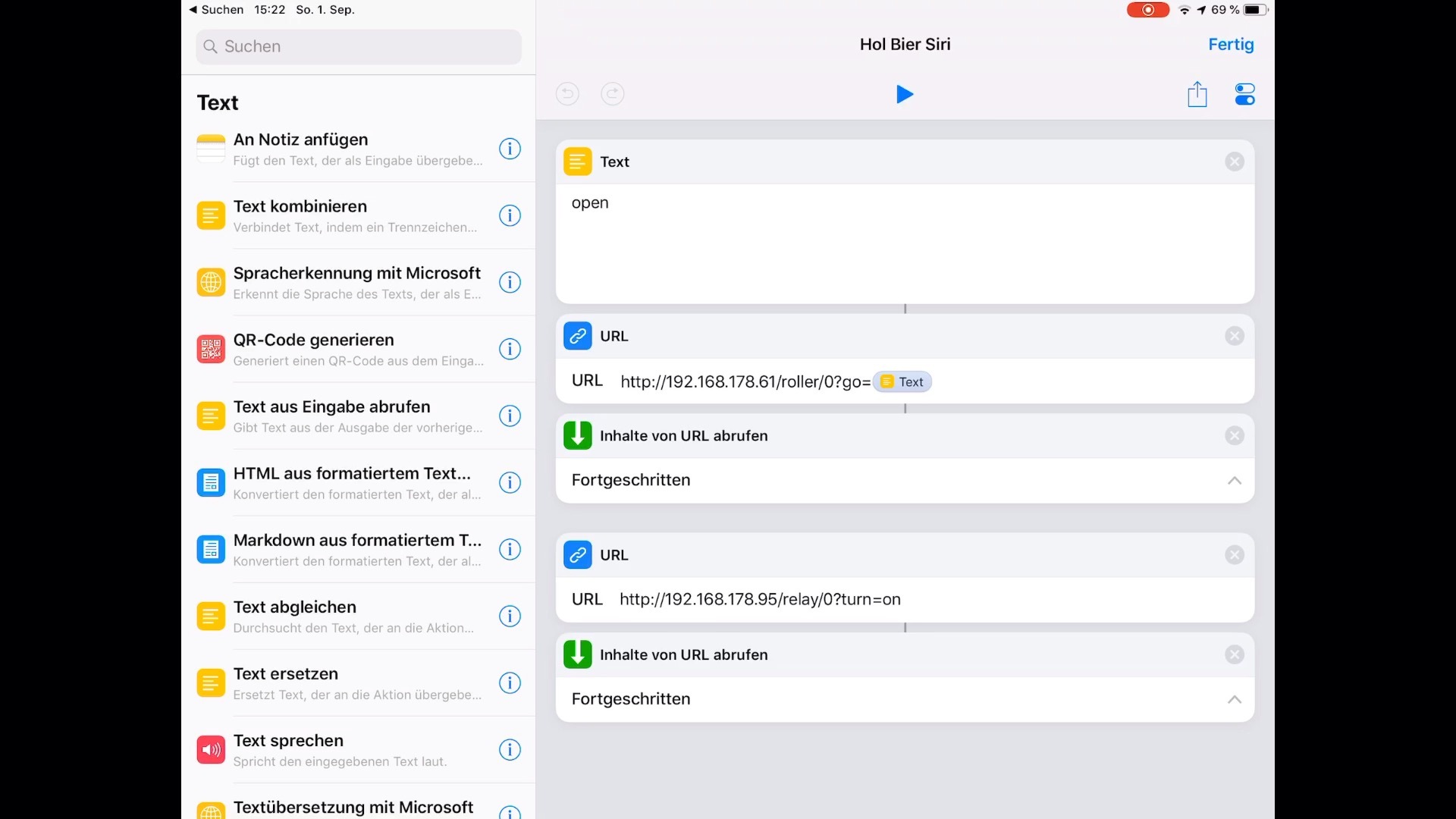Image resolution: width=1456 pixels, height=819 pixels.
Task: Tap Fertig to finish editing
Action: (x=1230, y=44)
